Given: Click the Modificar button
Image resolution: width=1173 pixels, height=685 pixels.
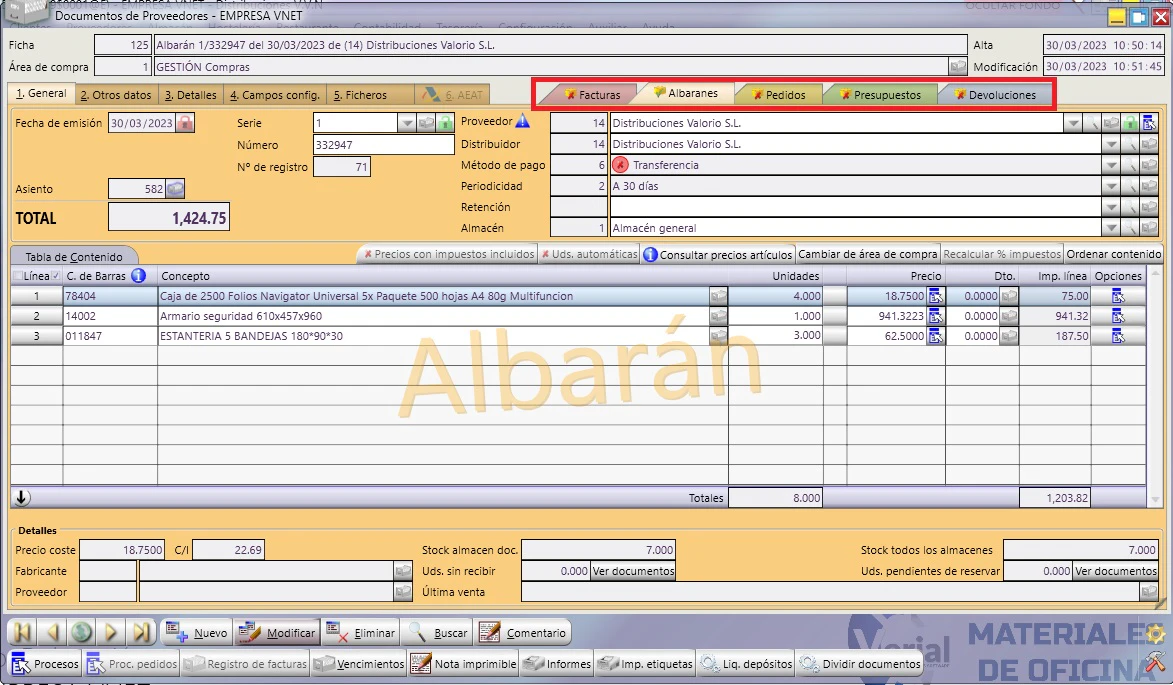Looking at the screenshot, I should pos(277,633).
